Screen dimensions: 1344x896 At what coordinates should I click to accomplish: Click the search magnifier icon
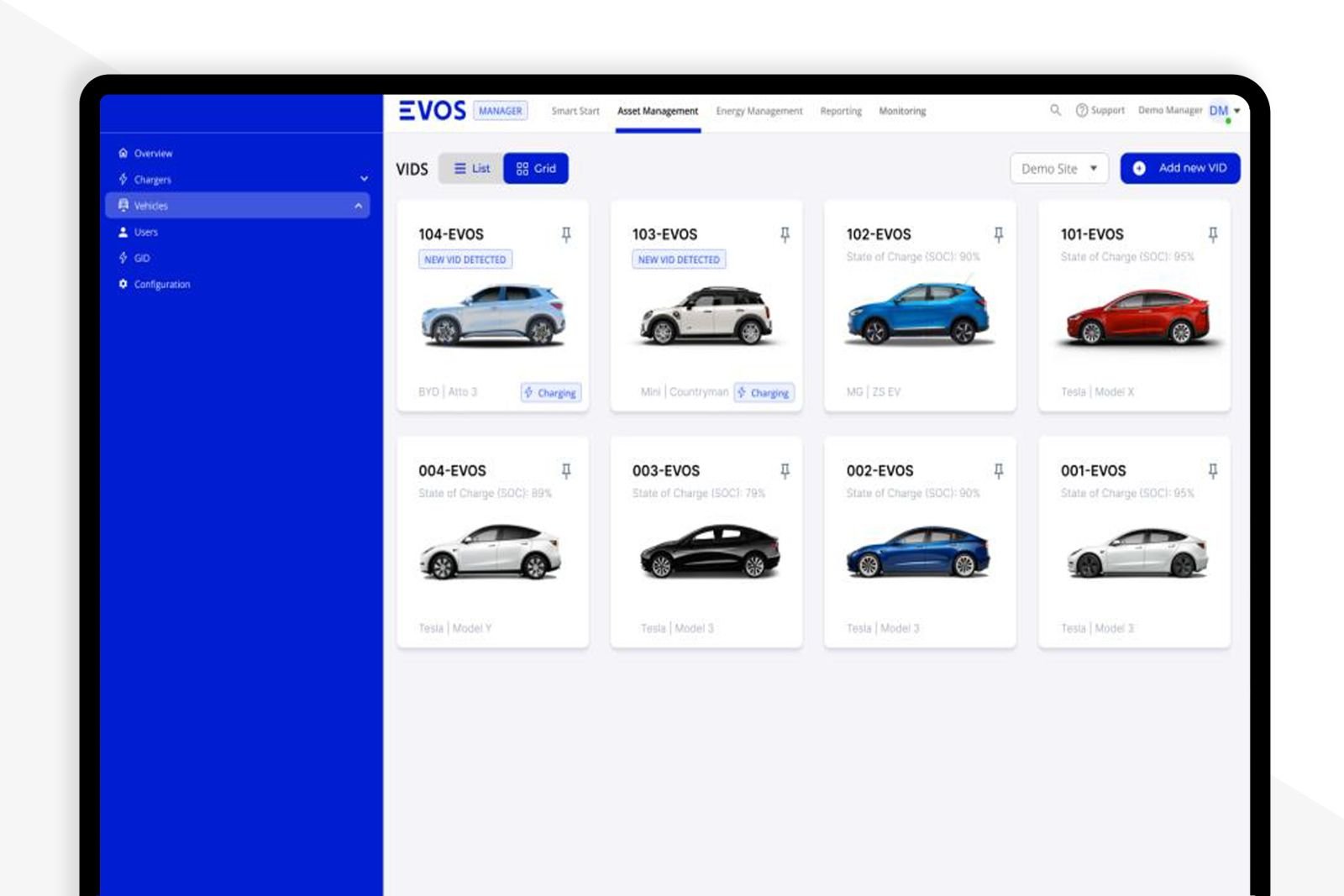[1055, 110]
